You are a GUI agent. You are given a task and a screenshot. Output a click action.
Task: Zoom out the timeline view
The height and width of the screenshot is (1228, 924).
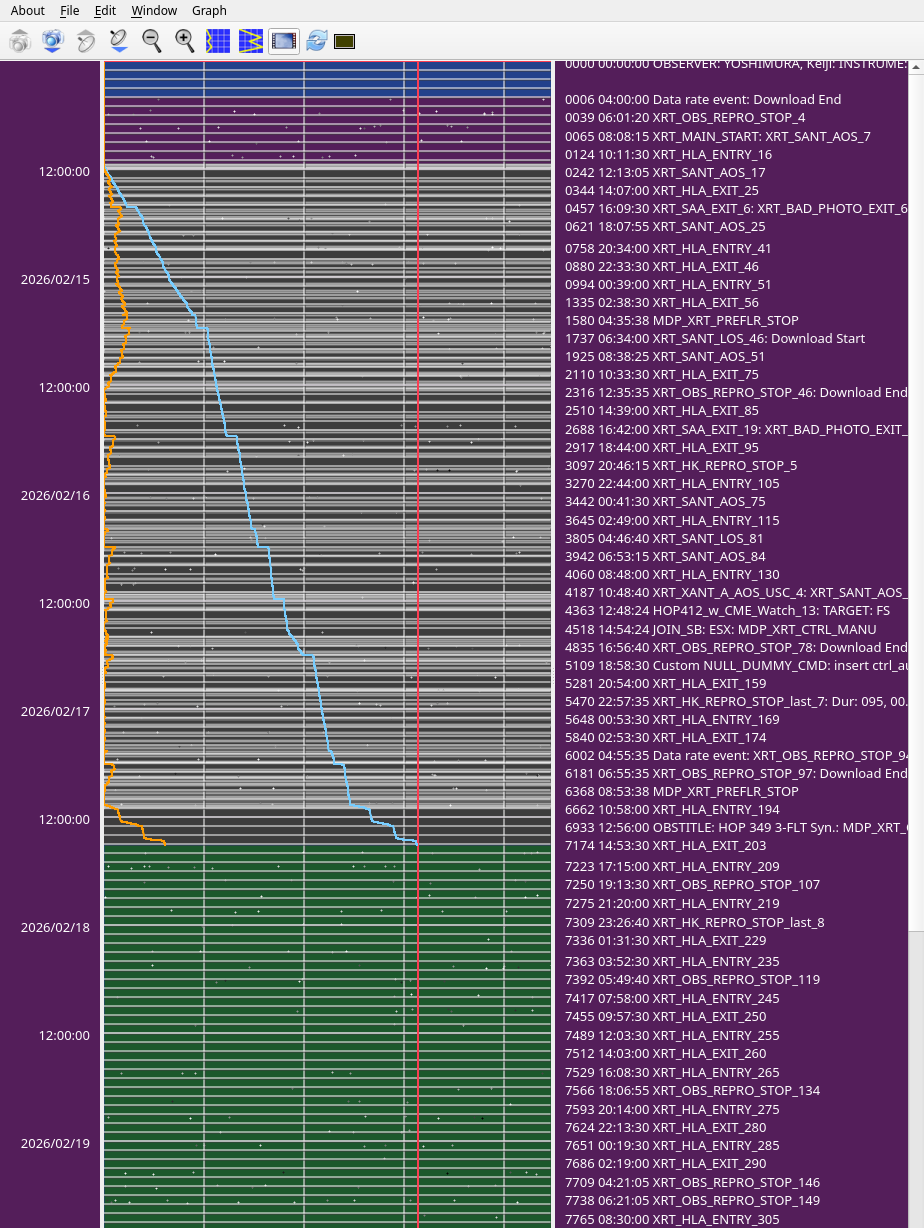point(152,41)
